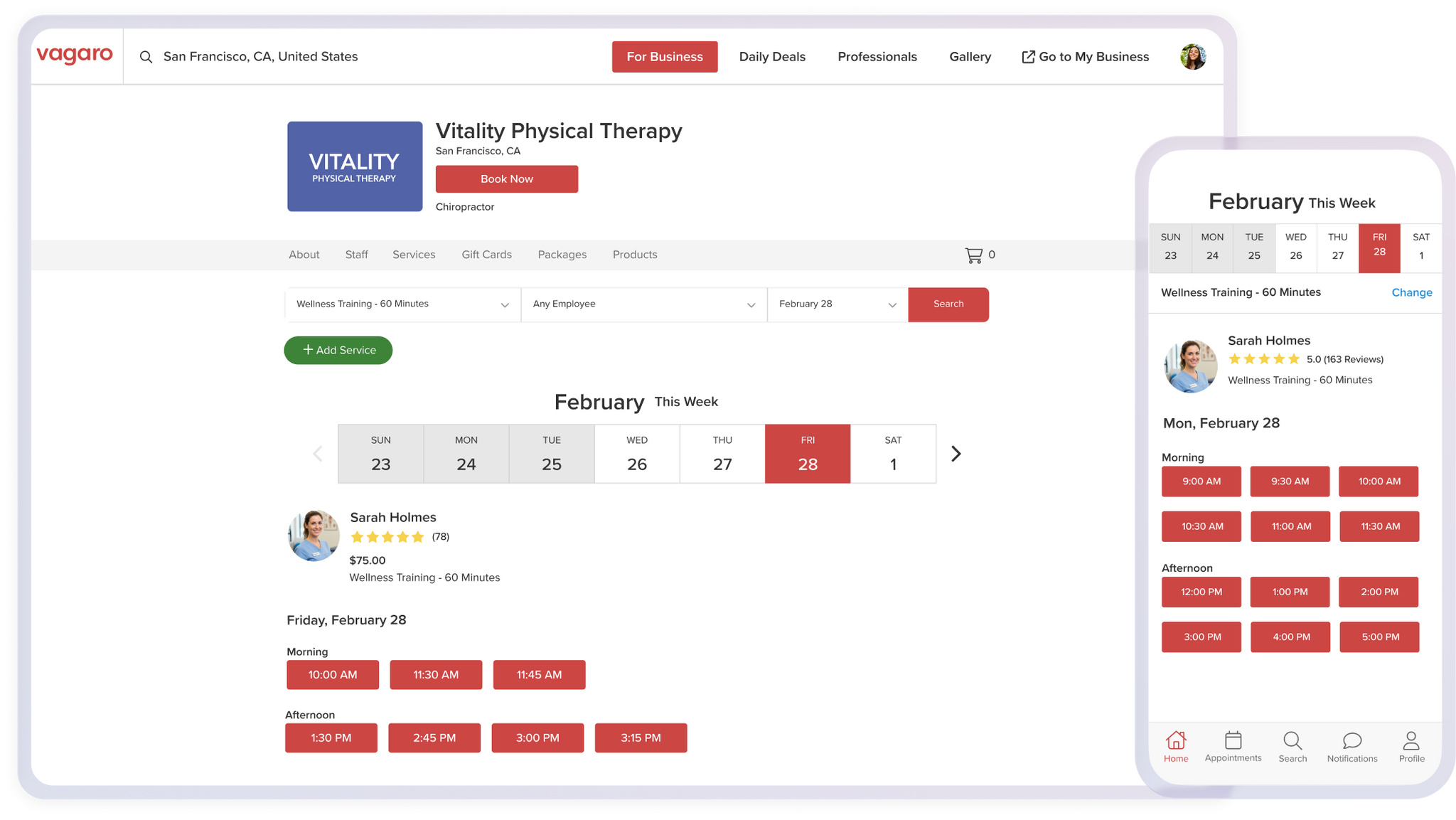Image resolution: width=1456 pixels, height=820 pixels.
Task: Tap Change link in mobile app
Action: coord(1412,292)
